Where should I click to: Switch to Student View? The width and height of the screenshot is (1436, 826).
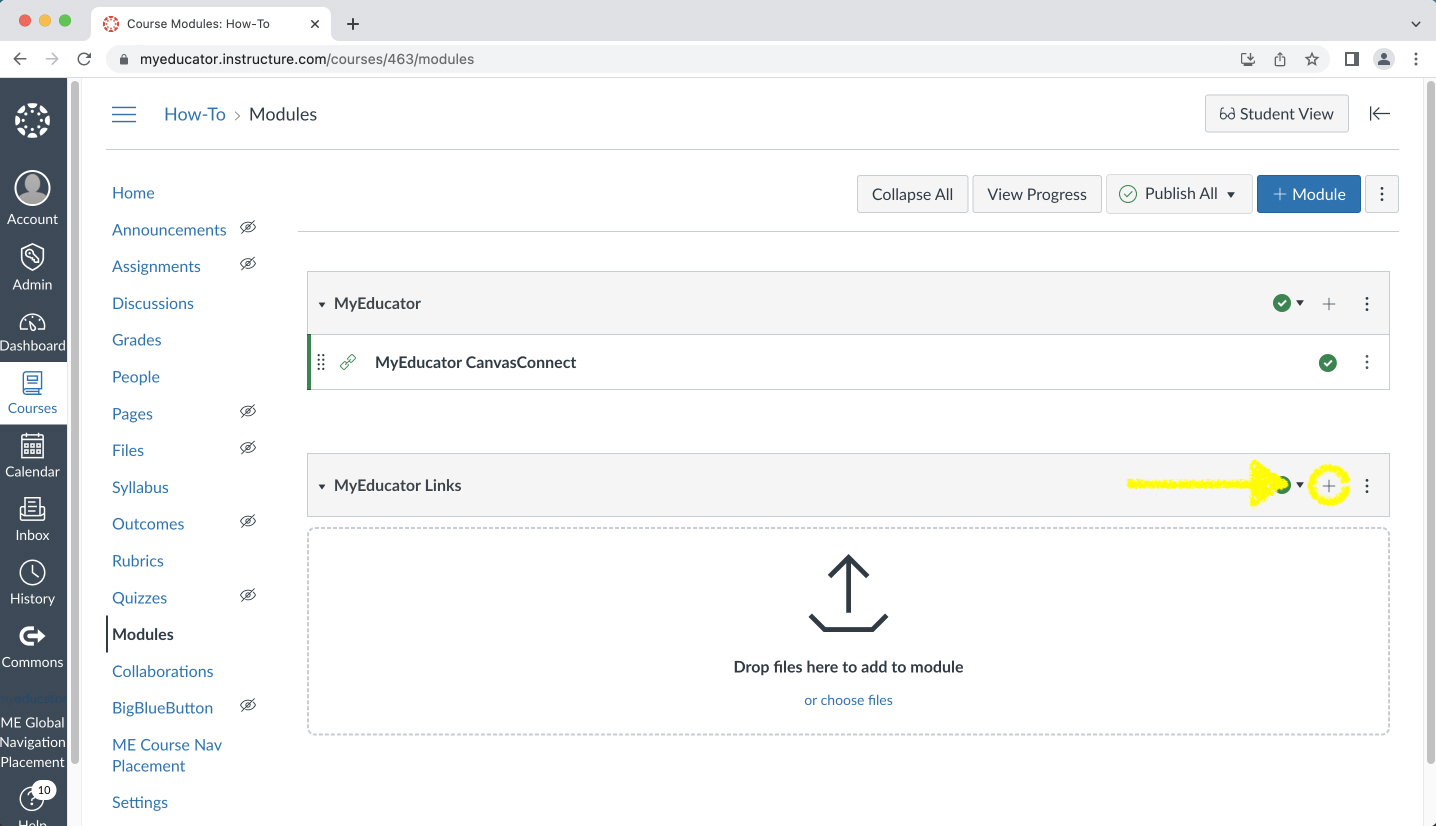pos(1277,114)
